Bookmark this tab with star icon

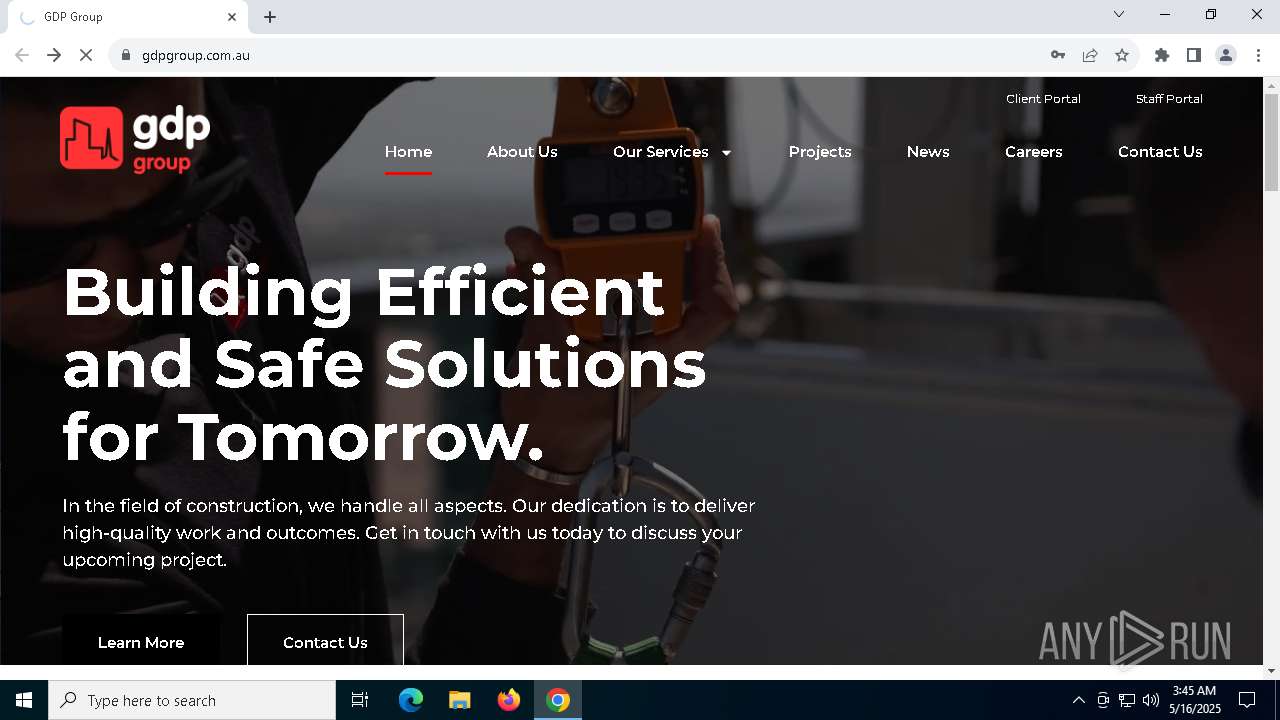1122,55
